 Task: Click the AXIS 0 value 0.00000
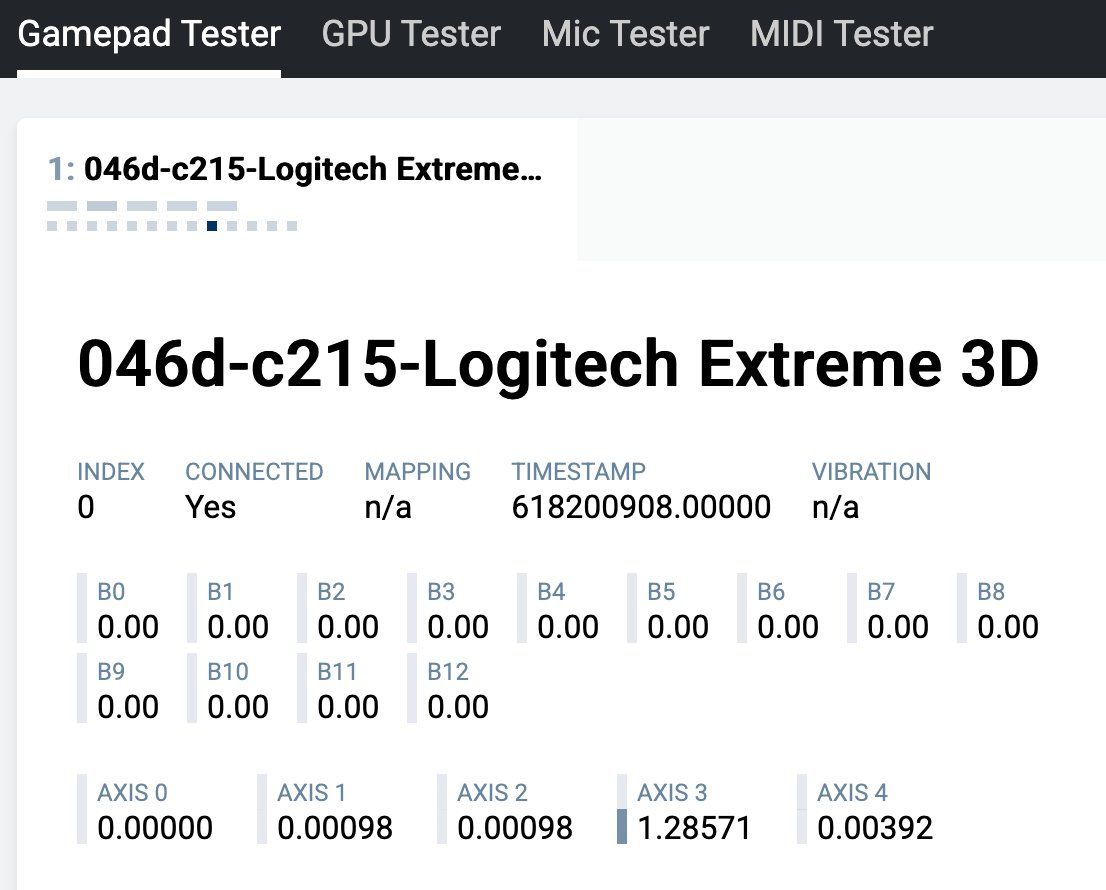click(x=155, y=828)
